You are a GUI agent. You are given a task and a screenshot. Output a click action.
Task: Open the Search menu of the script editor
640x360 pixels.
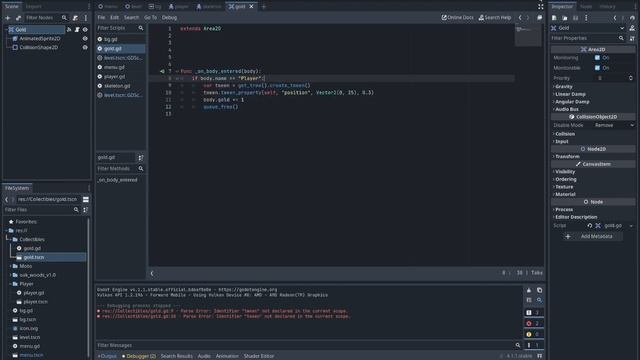coord(131,18)
